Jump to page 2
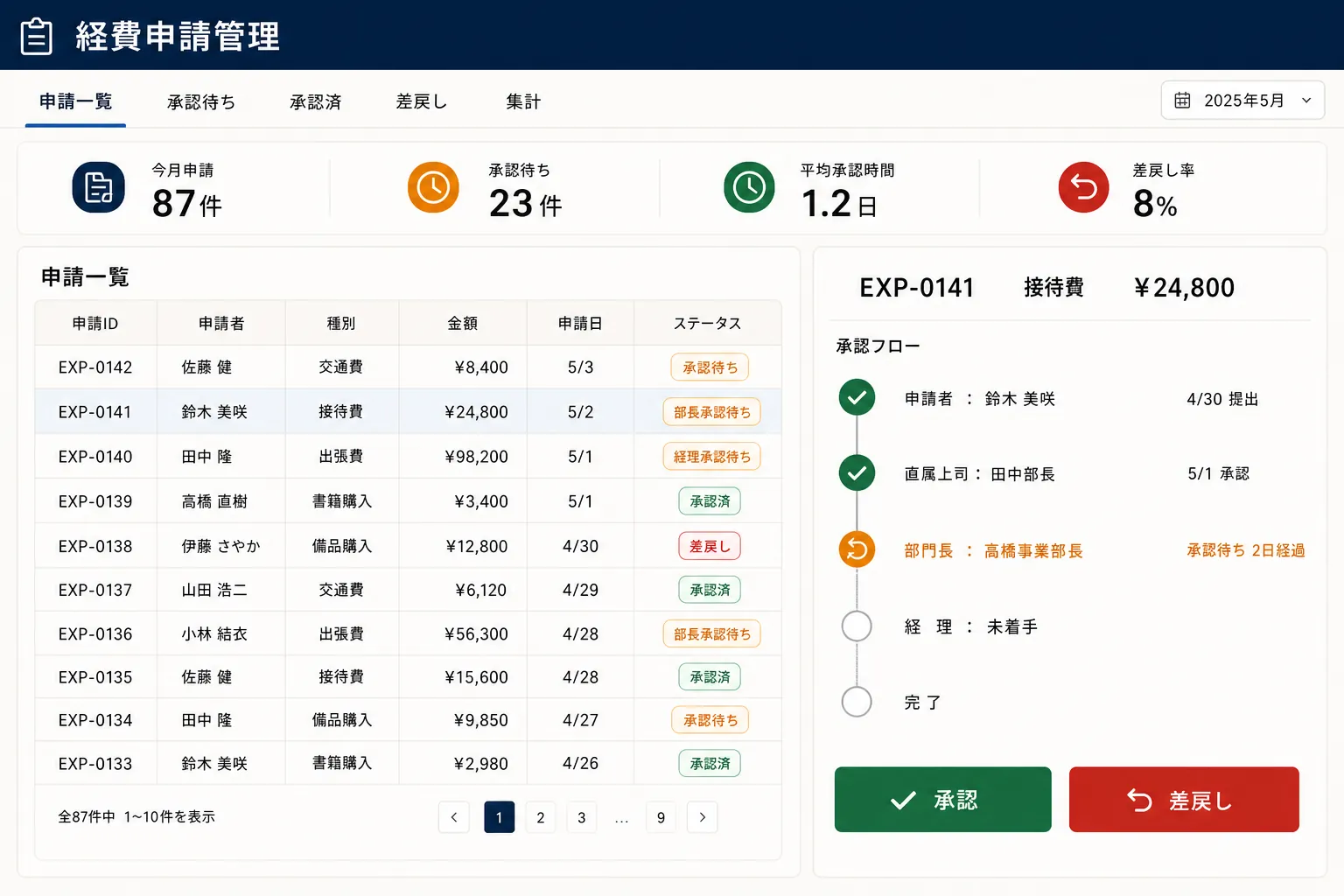The width and height of the screenshot is (1344, 896). pyautogui.click(x=541, y=817)
